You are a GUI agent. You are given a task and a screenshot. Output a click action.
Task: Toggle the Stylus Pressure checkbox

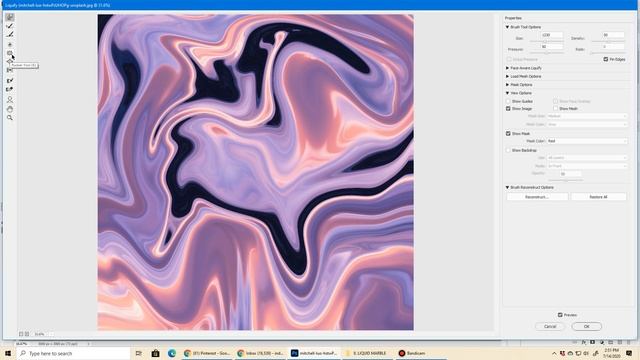click(x=509, y=60)
